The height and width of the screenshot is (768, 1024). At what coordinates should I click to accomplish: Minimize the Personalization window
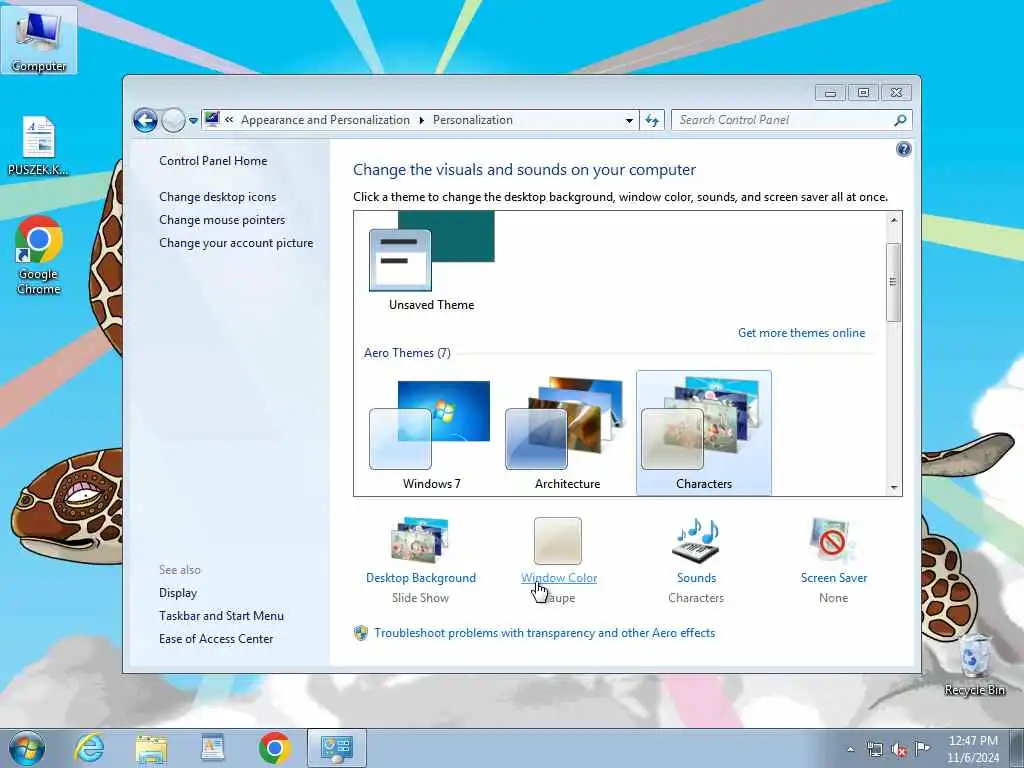pos(830,93)
